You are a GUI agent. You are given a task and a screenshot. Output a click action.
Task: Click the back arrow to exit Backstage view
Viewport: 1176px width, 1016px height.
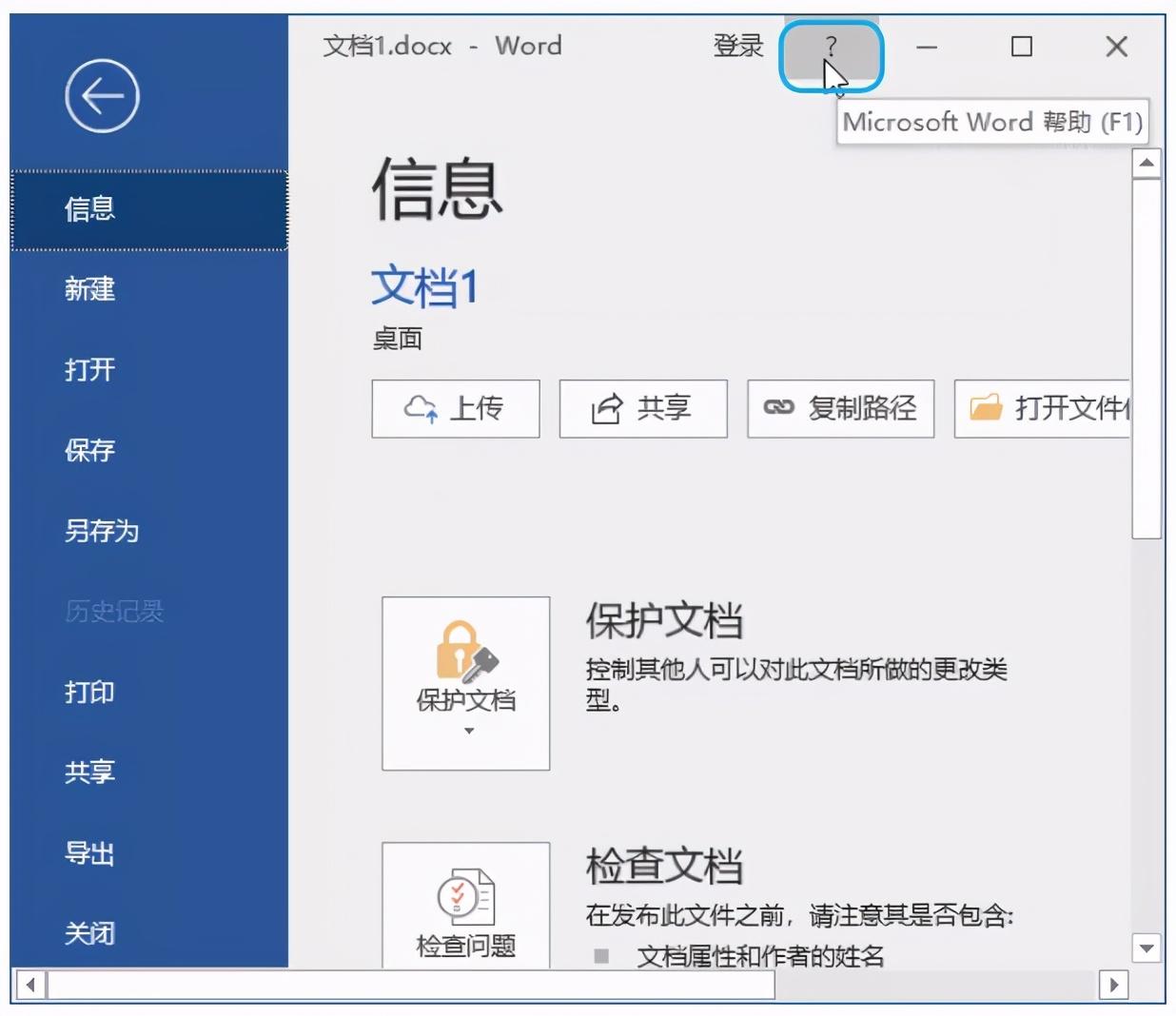(x=102, y=95)
